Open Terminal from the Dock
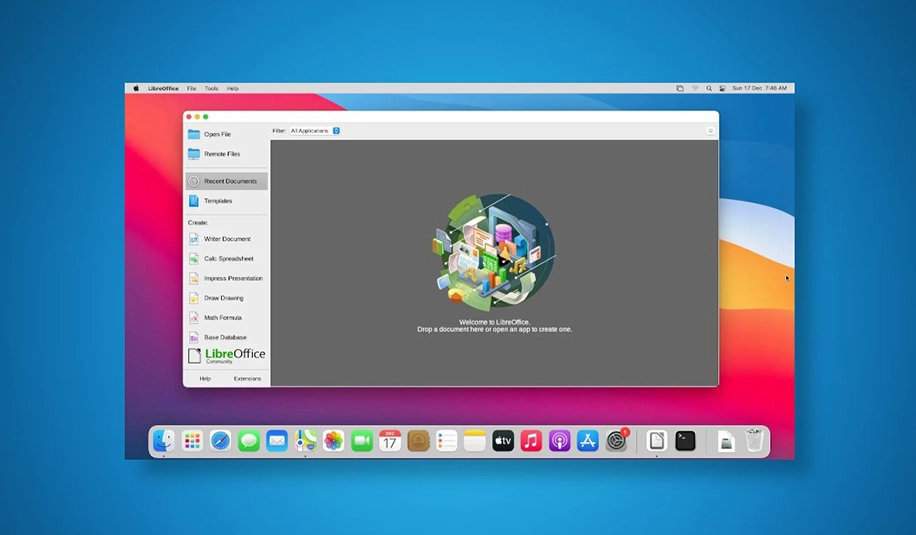Screen dimensions: 916x535 [x=685, y=441]
